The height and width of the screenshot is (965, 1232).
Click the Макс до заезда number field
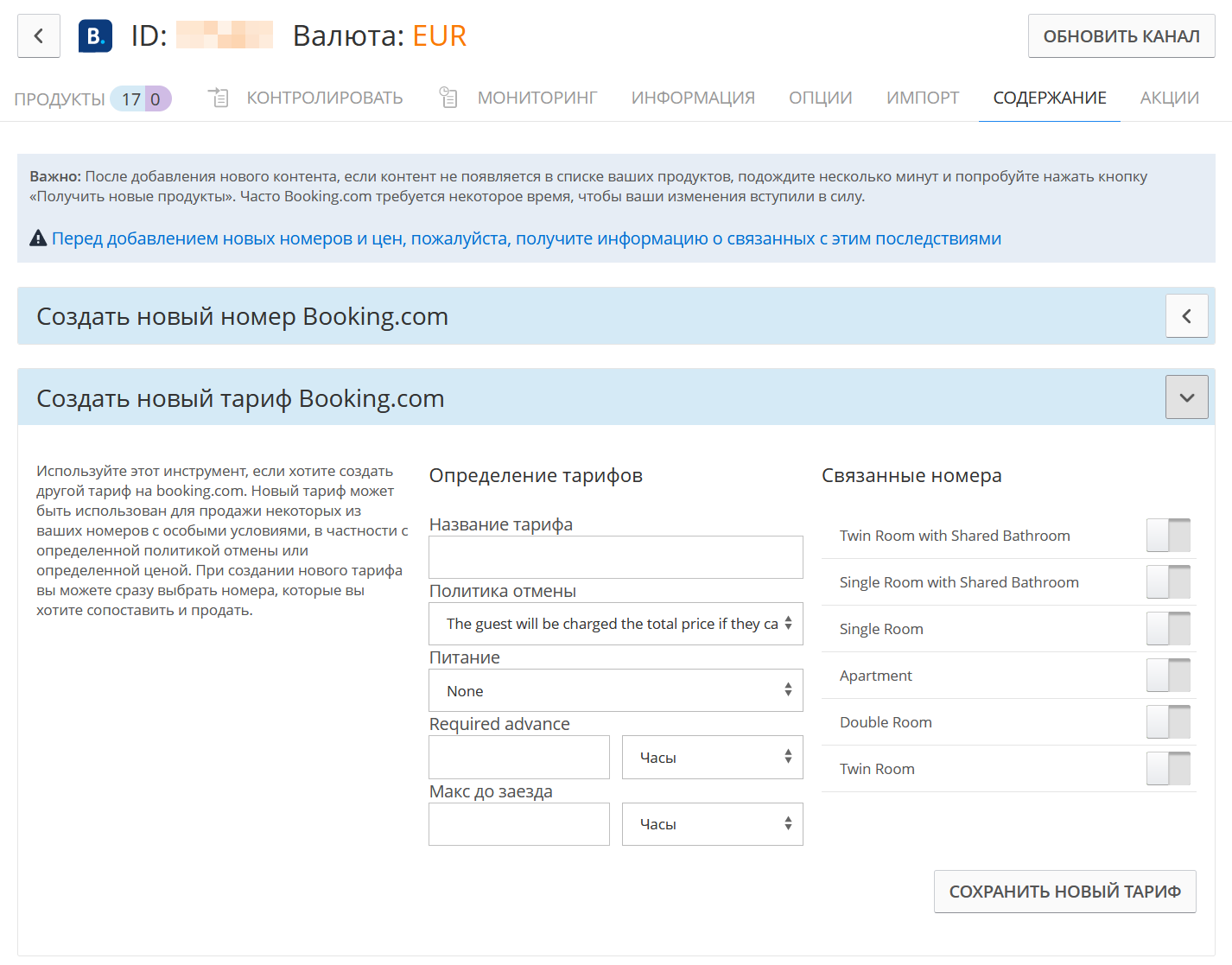pyautogui.click(x=519, y=824)
